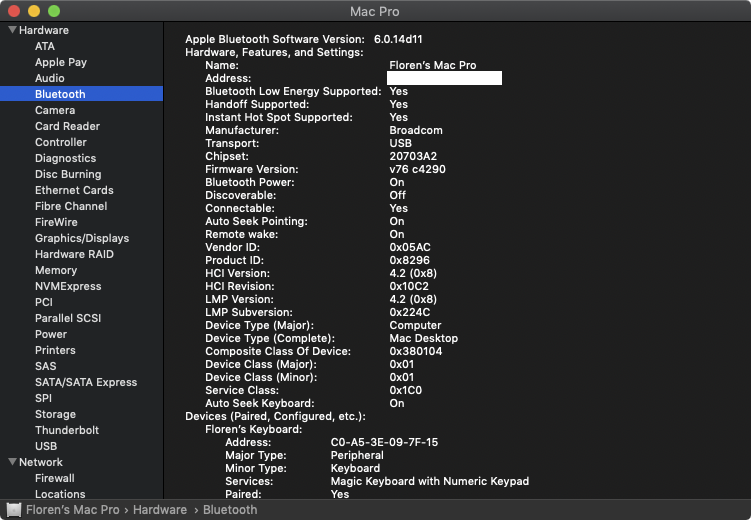This screenshot has height=520, width=751.
Task: Click the Major Type value Peripheral
Action: point(357,455)
